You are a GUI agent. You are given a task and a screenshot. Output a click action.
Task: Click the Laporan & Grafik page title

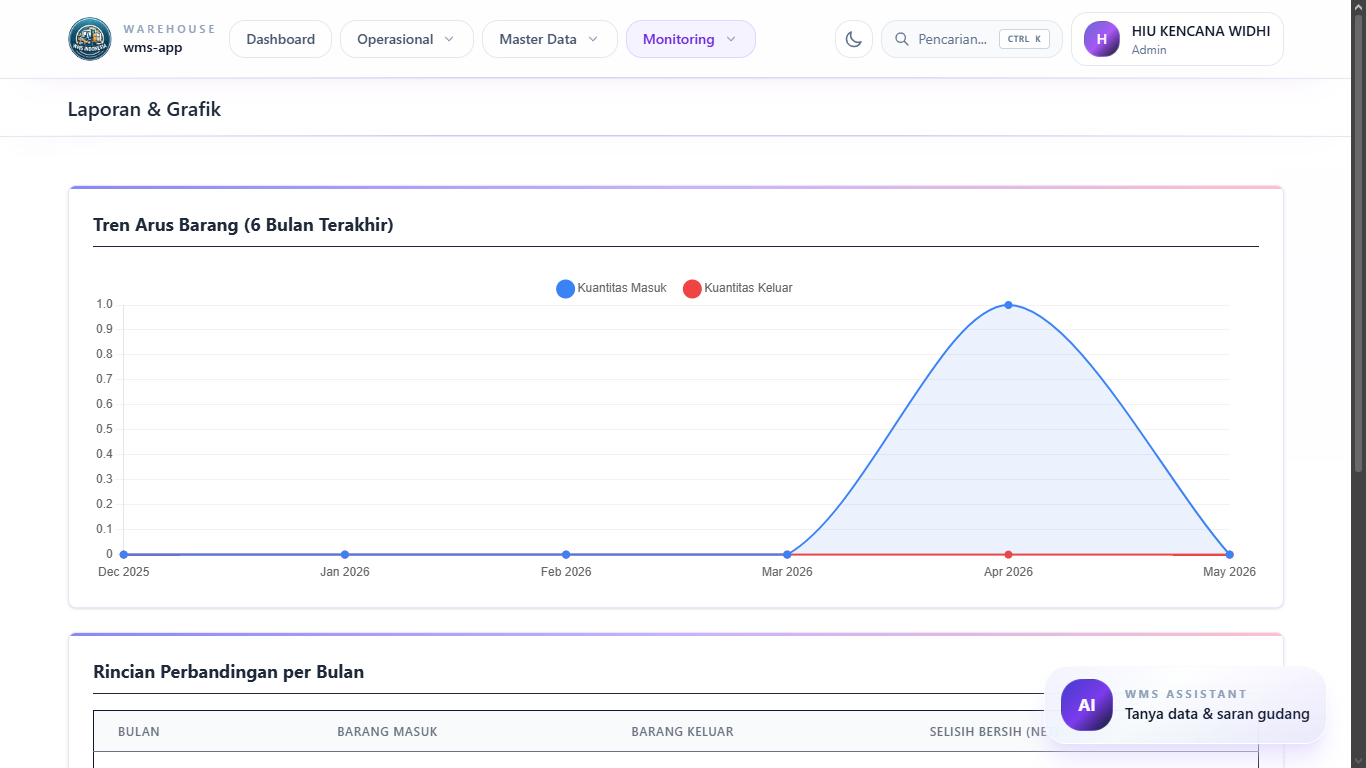[x=144, y=109]
